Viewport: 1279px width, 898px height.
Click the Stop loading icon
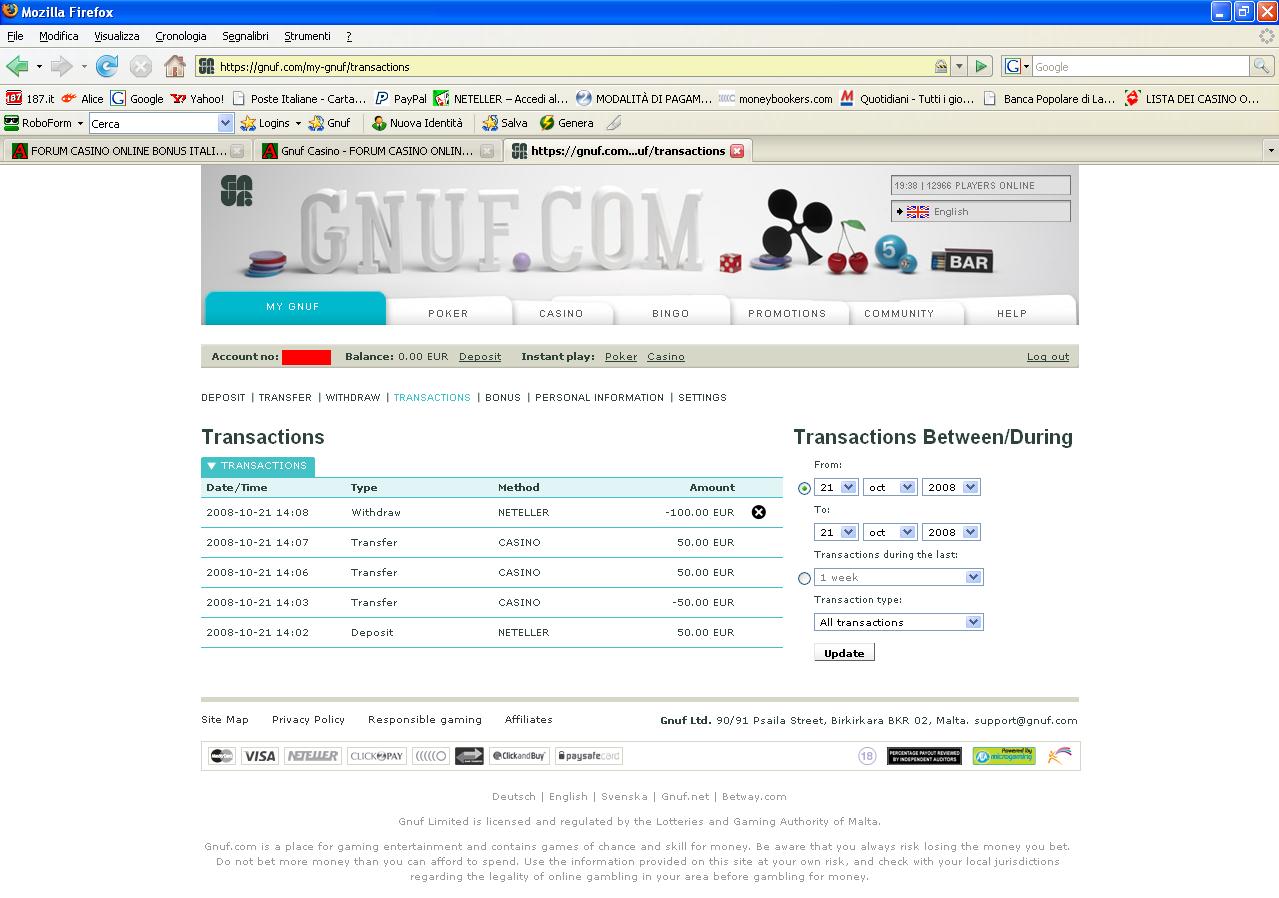pyautogui.click(x=141, y=67)
